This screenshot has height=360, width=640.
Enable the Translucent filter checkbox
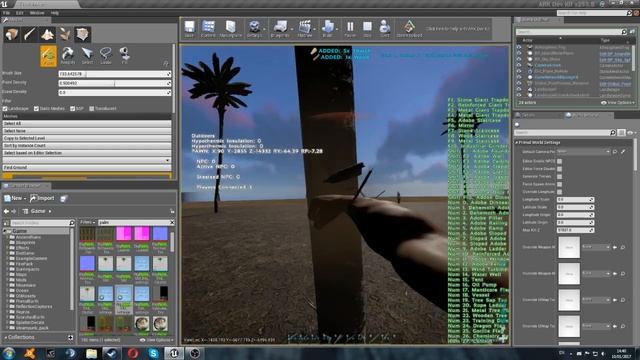(91, 109)
